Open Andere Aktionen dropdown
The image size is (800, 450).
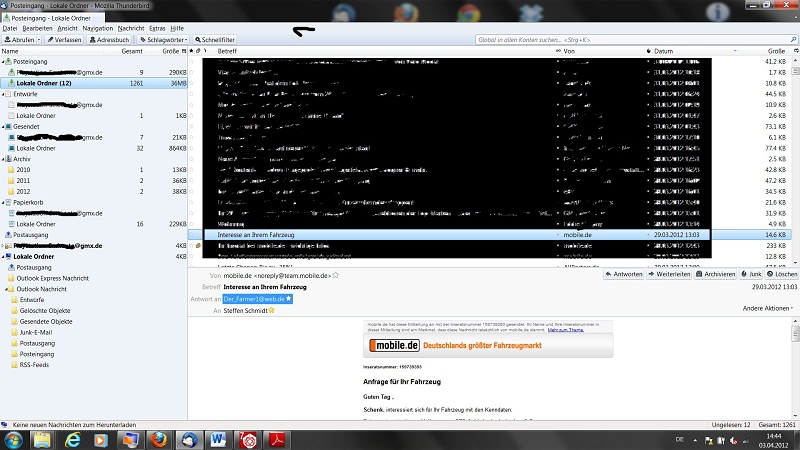pyautogui.click(x=768, y=308)
